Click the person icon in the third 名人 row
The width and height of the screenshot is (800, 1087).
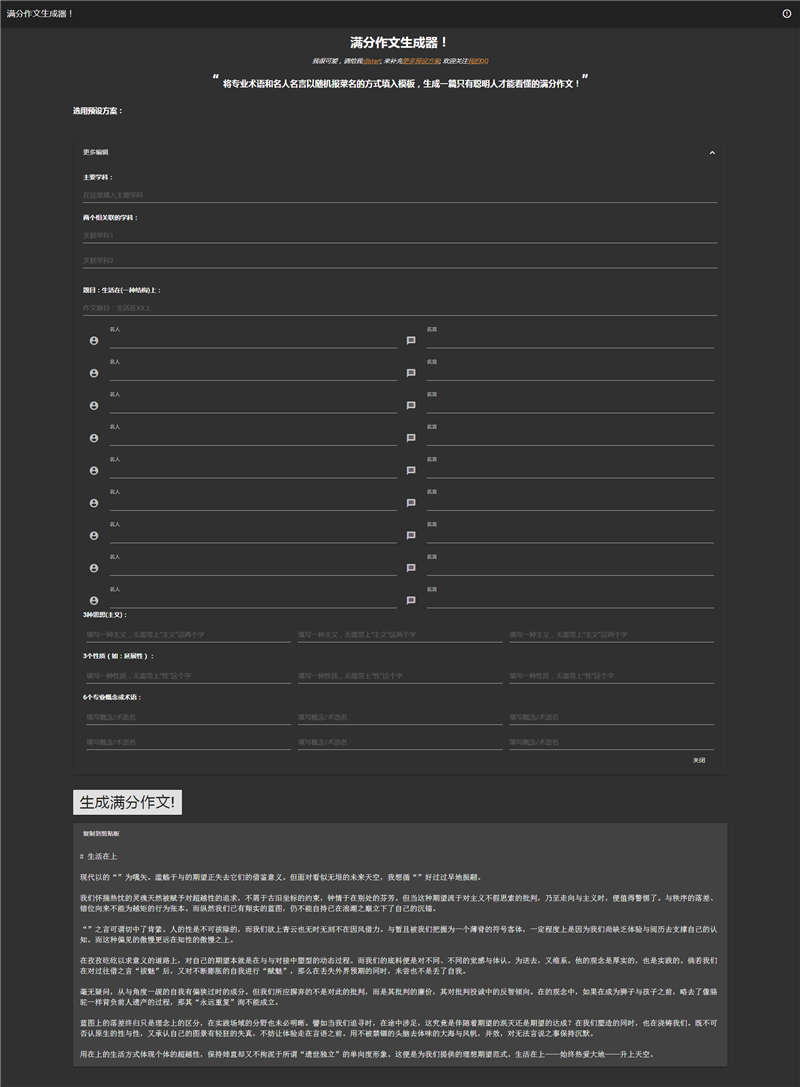[94, 406]
